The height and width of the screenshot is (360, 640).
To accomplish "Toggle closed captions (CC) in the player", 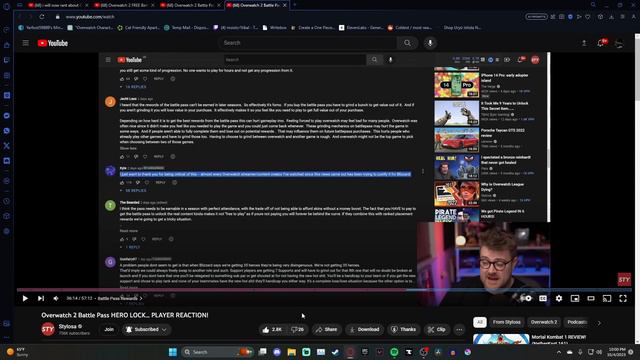I will pos(542,298).
